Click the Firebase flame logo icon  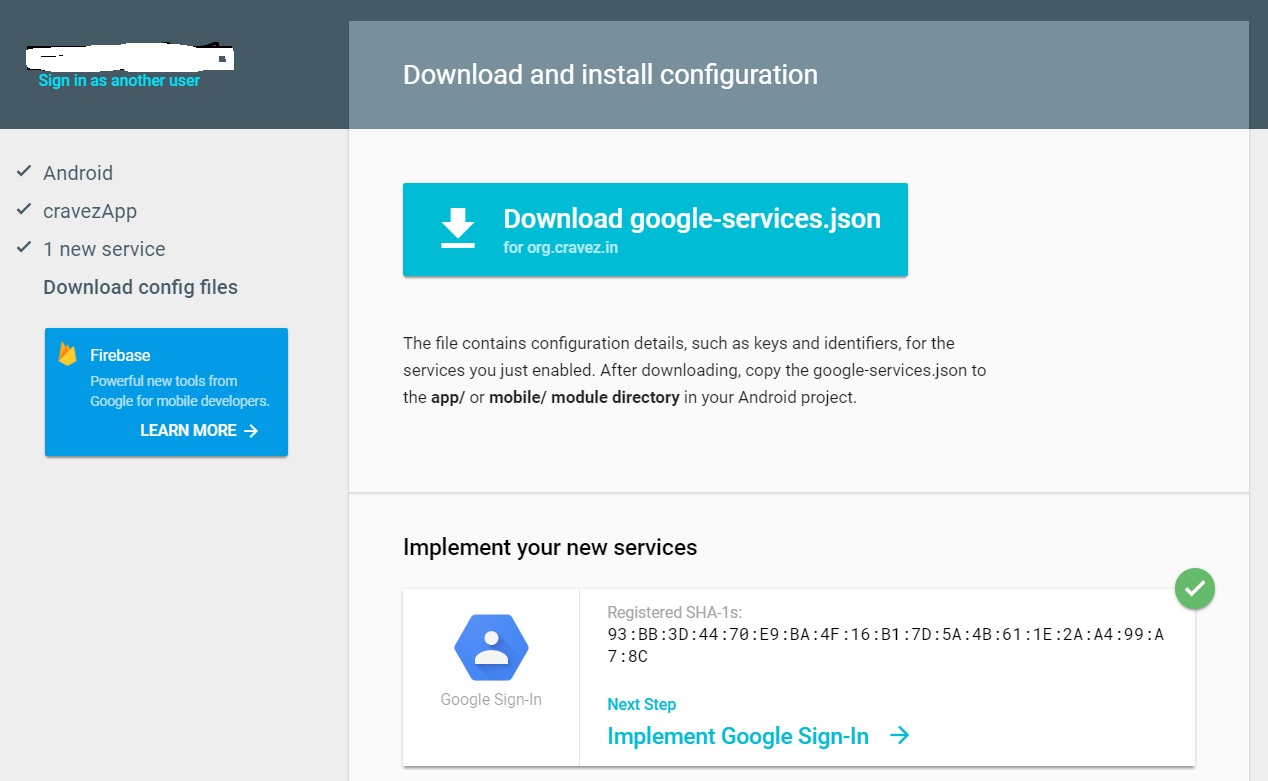68,354
